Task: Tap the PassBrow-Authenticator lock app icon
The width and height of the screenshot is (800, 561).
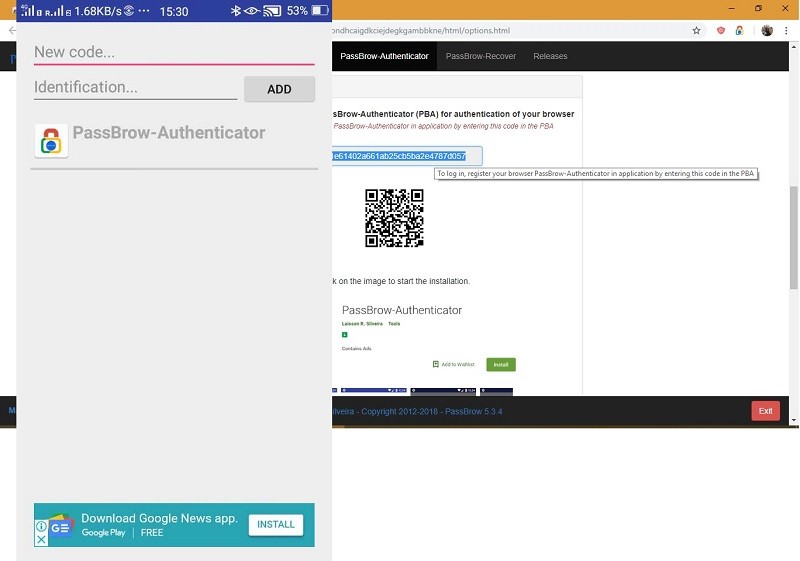Action: point(51,141)
